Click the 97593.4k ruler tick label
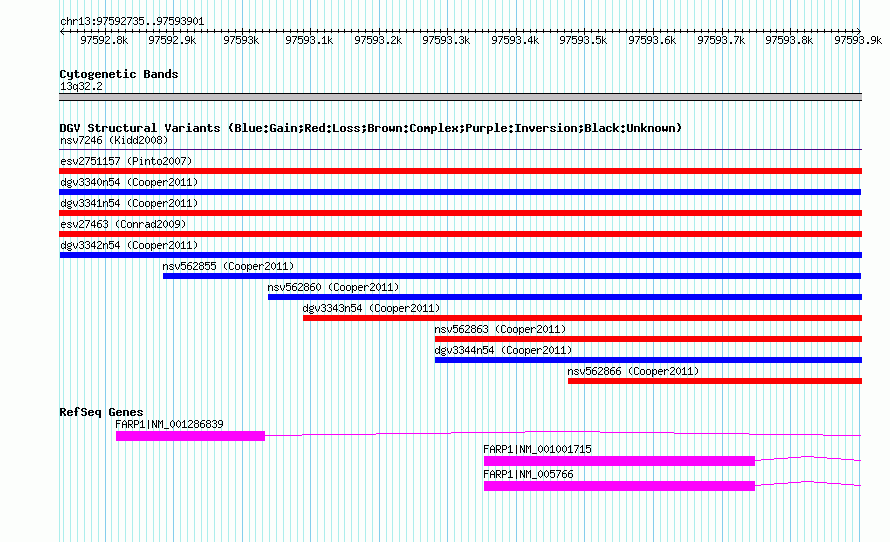 pyautogui.click(x=515, y=40)
